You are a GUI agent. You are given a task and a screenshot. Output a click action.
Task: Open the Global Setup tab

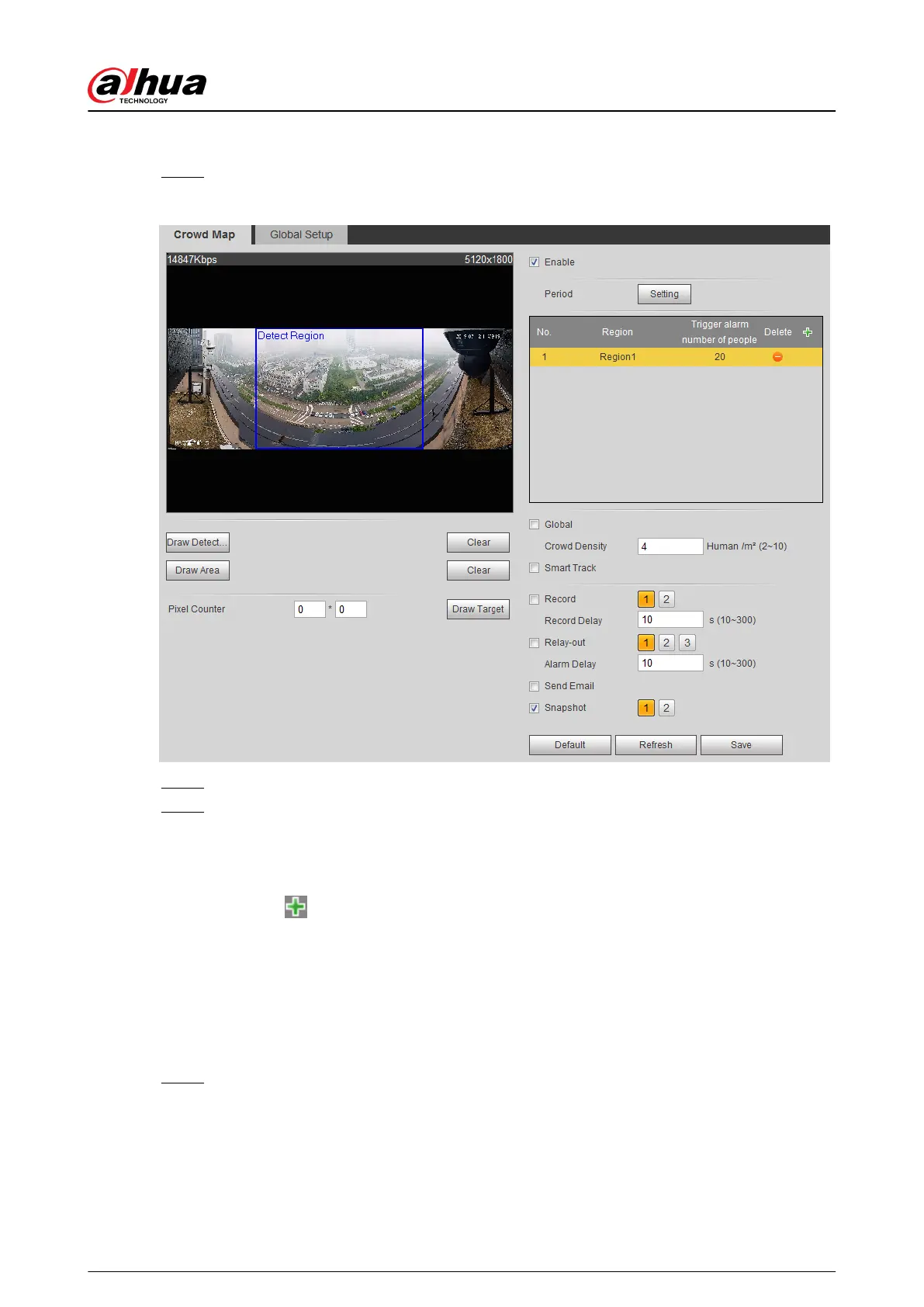[301, 234]
